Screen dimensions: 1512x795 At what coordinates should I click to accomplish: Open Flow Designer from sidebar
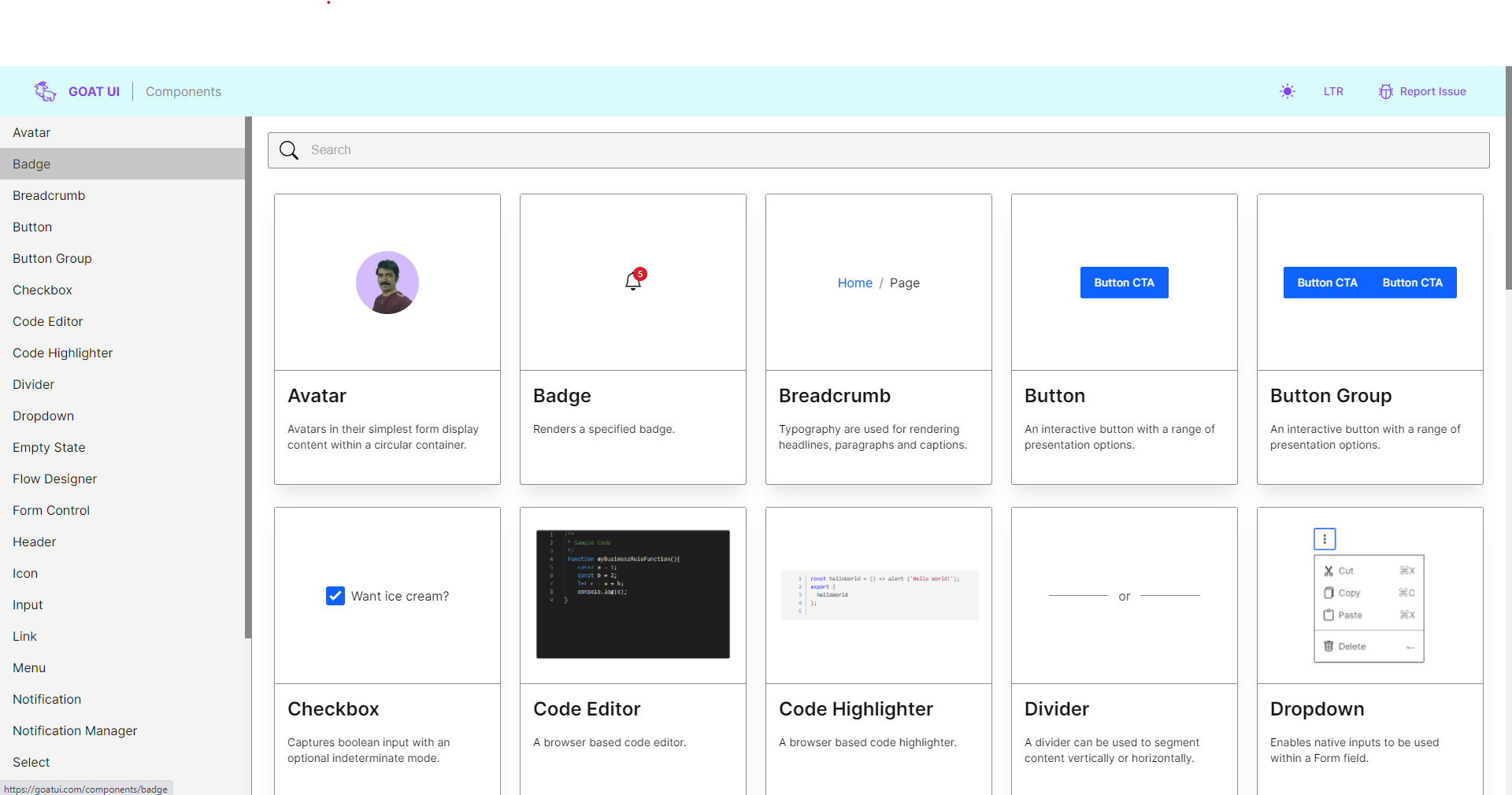(122, 479)
